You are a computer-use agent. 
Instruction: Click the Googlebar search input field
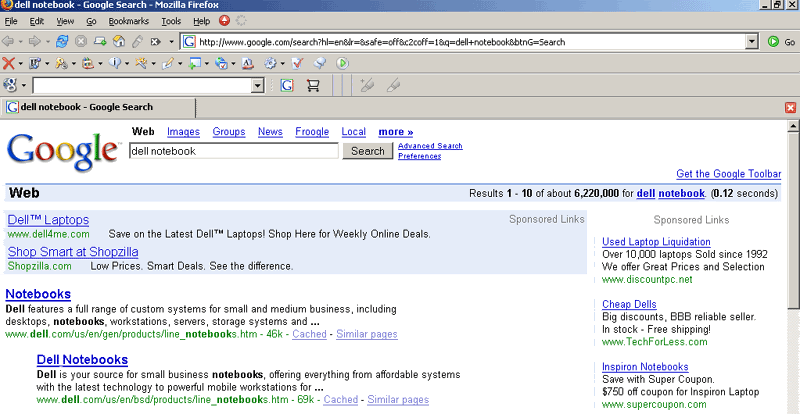tap(142, 86)
